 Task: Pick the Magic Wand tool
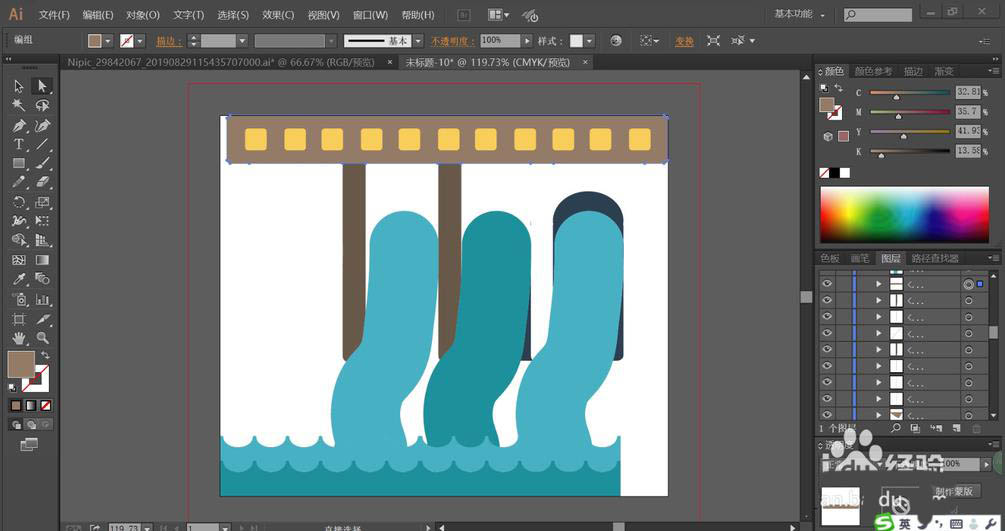click(x=18, y=106)
